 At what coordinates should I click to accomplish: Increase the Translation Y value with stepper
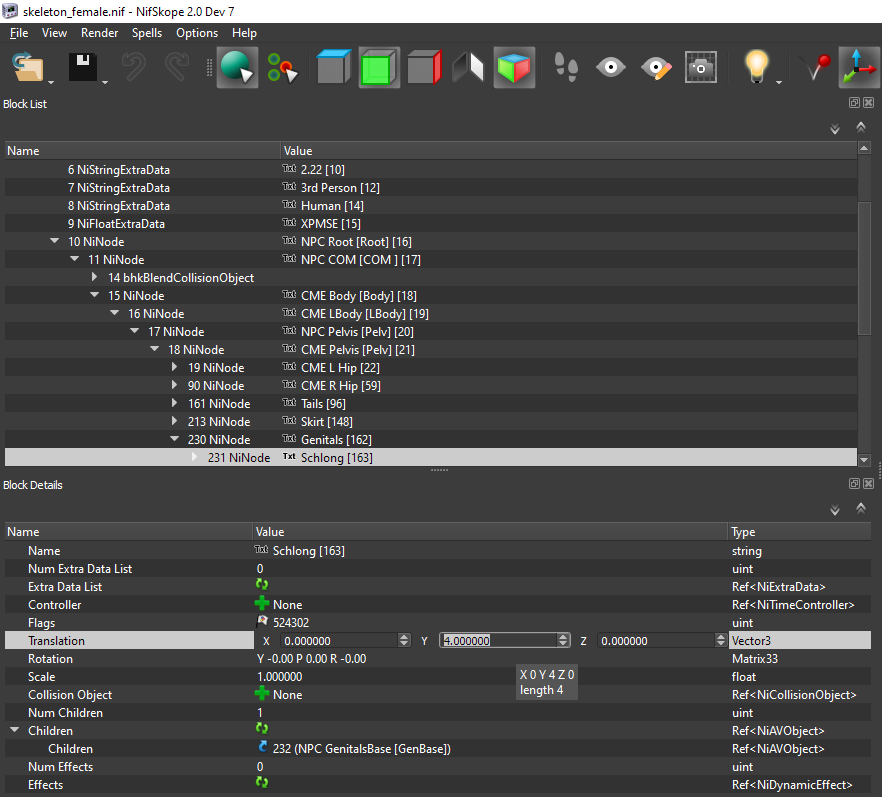(563, 637)
